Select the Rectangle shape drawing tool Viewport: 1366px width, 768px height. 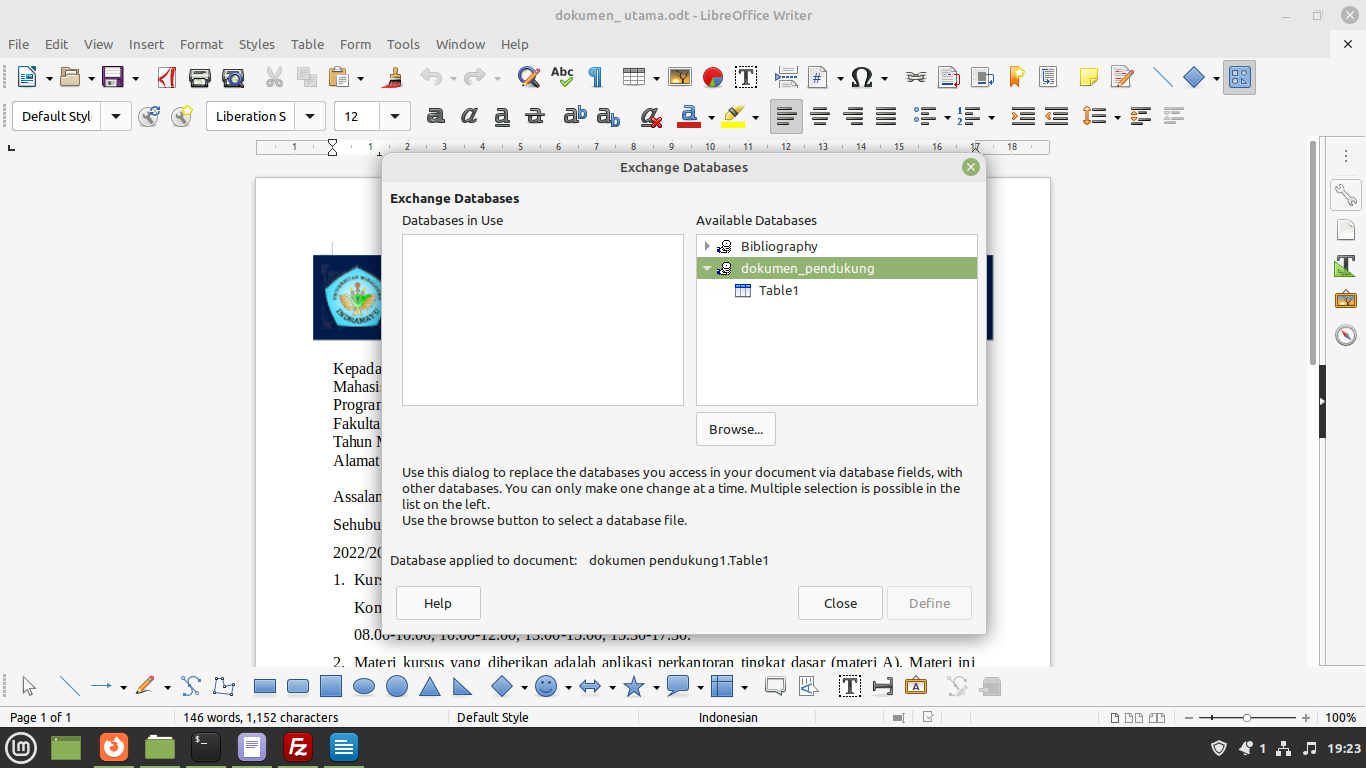[x=265, y=687]
